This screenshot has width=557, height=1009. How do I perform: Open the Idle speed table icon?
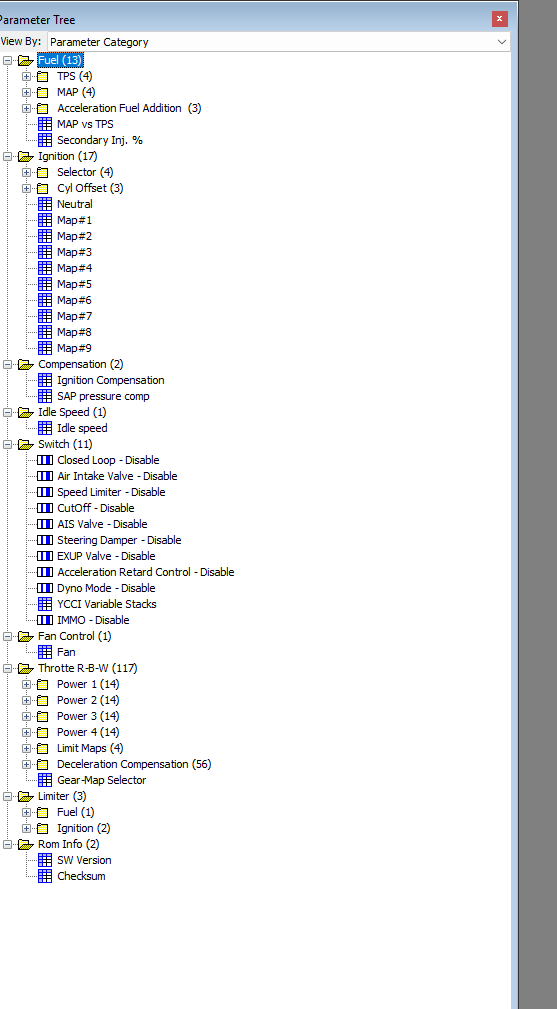click(x=45, y=428)
